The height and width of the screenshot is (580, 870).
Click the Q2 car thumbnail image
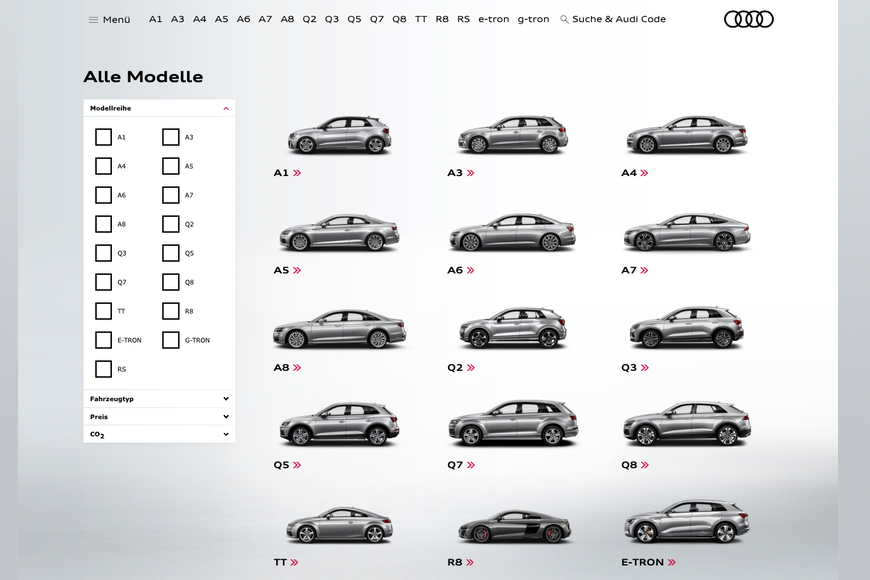pos(513,327)
